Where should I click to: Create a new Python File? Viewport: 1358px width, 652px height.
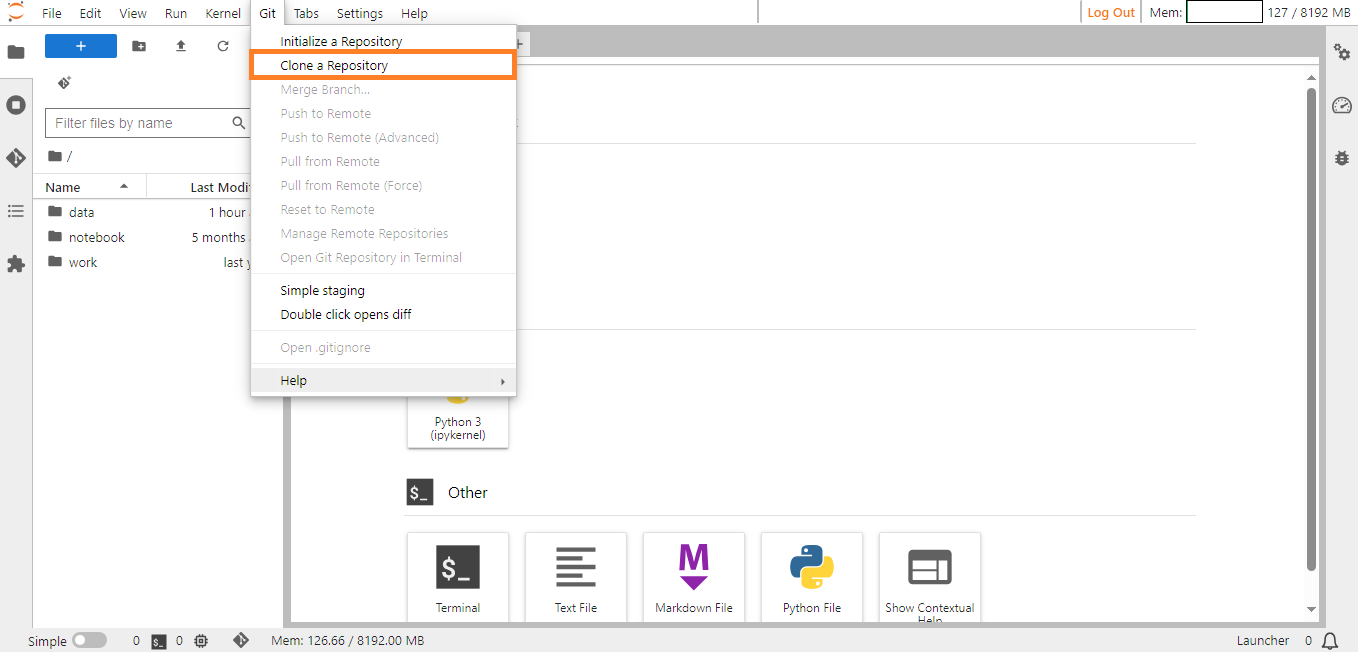pyautogui.click(x=812, y=577)
